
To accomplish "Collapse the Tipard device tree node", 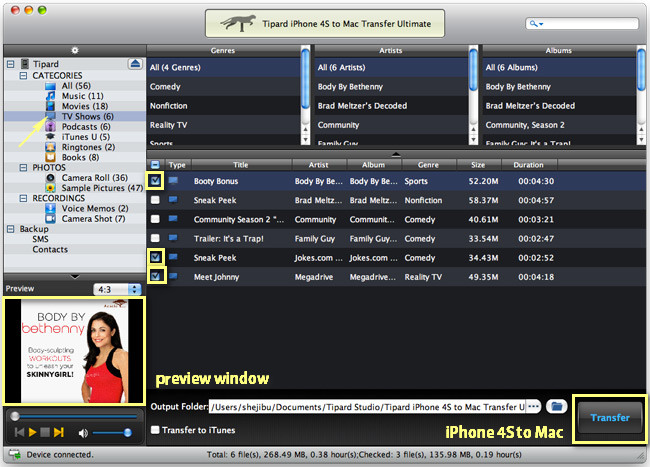I will [11, 64].
